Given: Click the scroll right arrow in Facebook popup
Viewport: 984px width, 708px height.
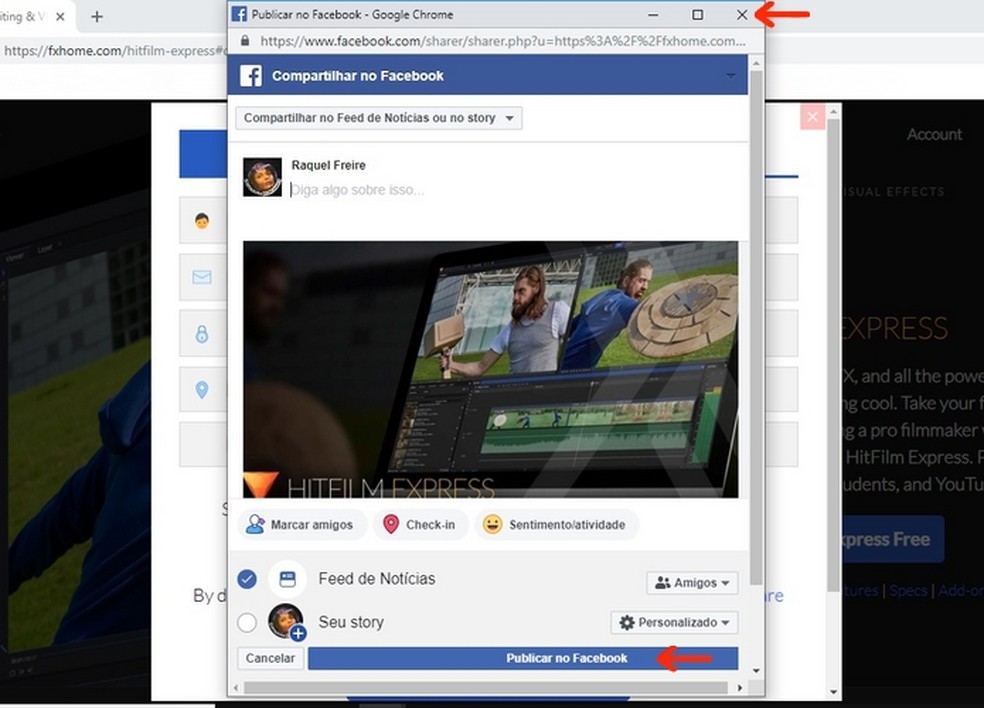Looking at the screenshot, I should pos(740,688).
